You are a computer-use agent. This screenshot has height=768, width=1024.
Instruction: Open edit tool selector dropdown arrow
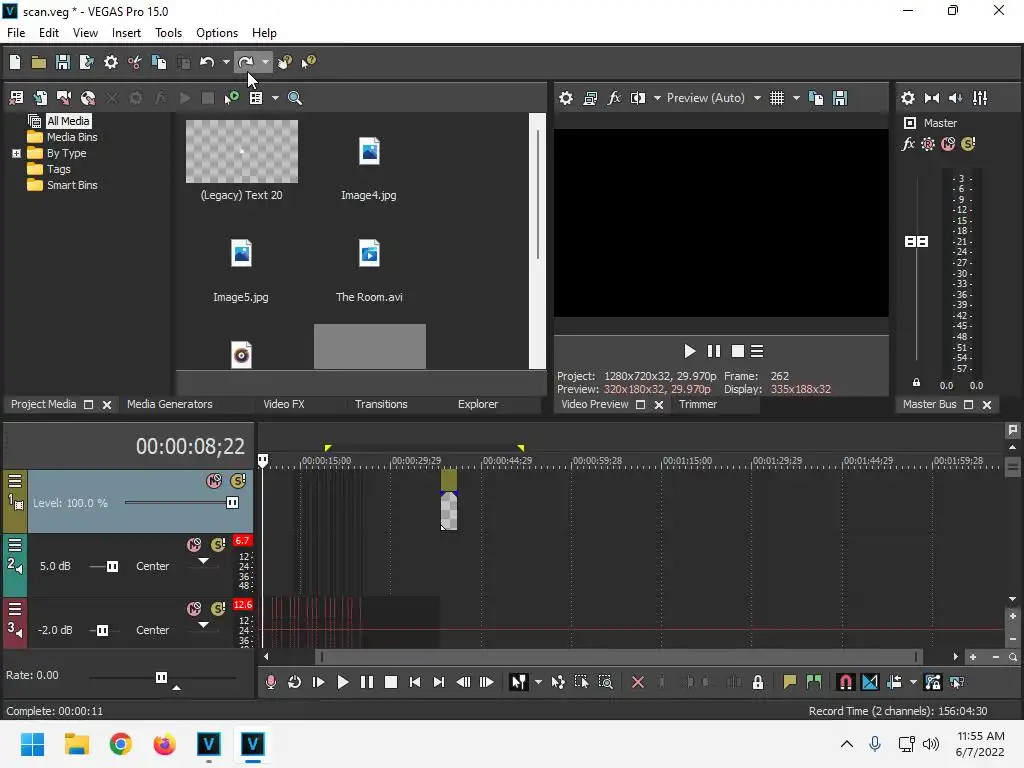538,682
